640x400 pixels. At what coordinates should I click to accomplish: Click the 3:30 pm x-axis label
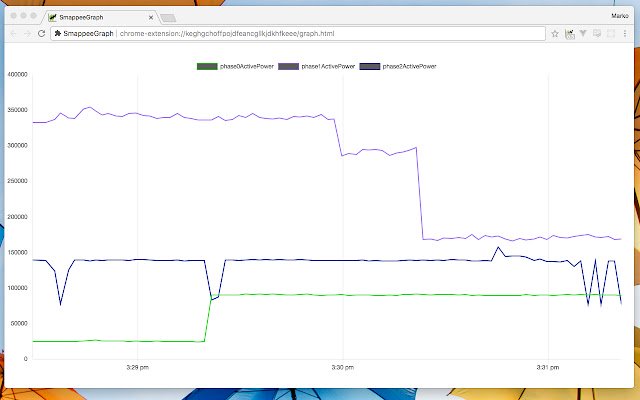[343, 367]
